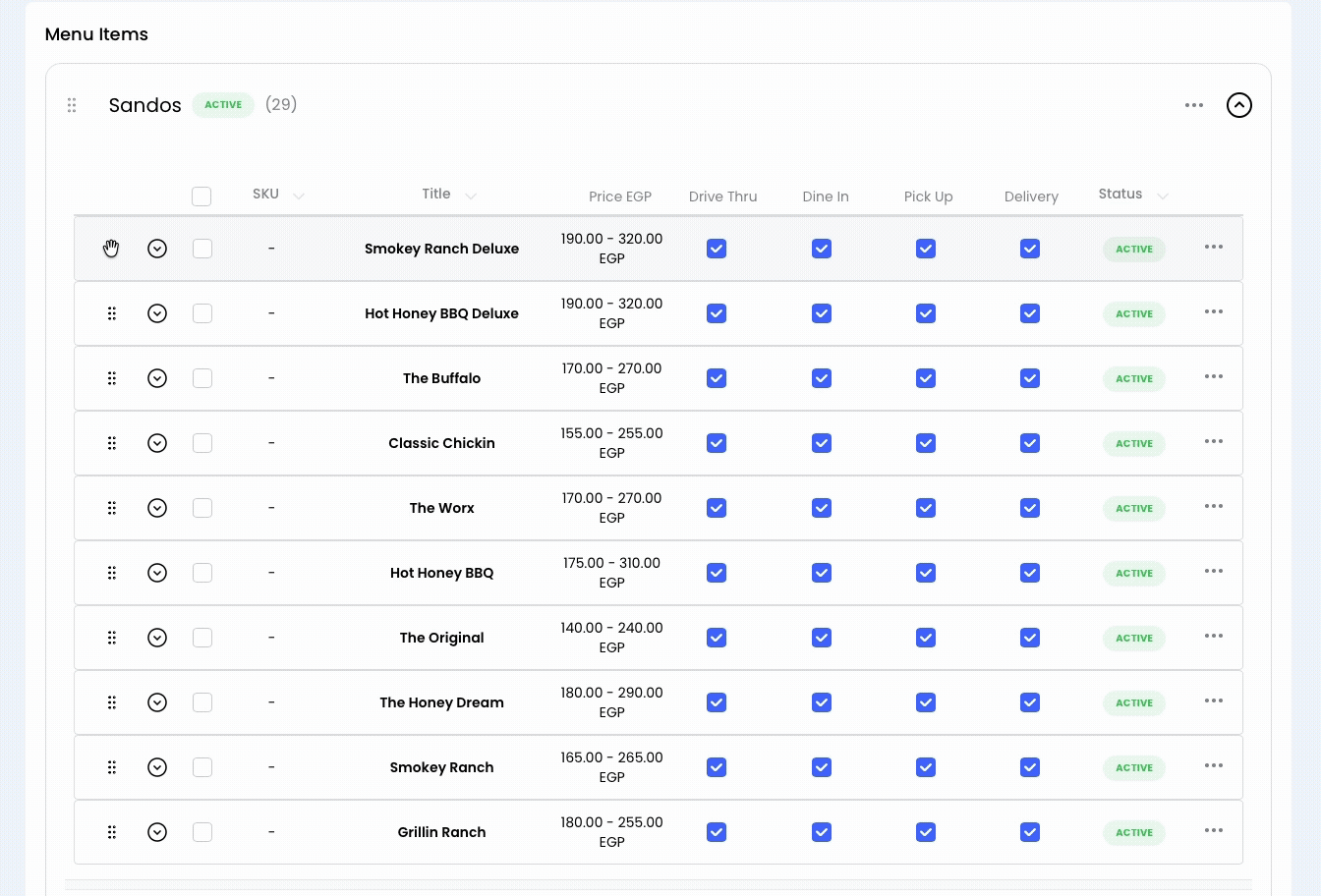Select The Buffalo row checkbox
Viewport: 1321px width, 896px height.
coord(202,378)
